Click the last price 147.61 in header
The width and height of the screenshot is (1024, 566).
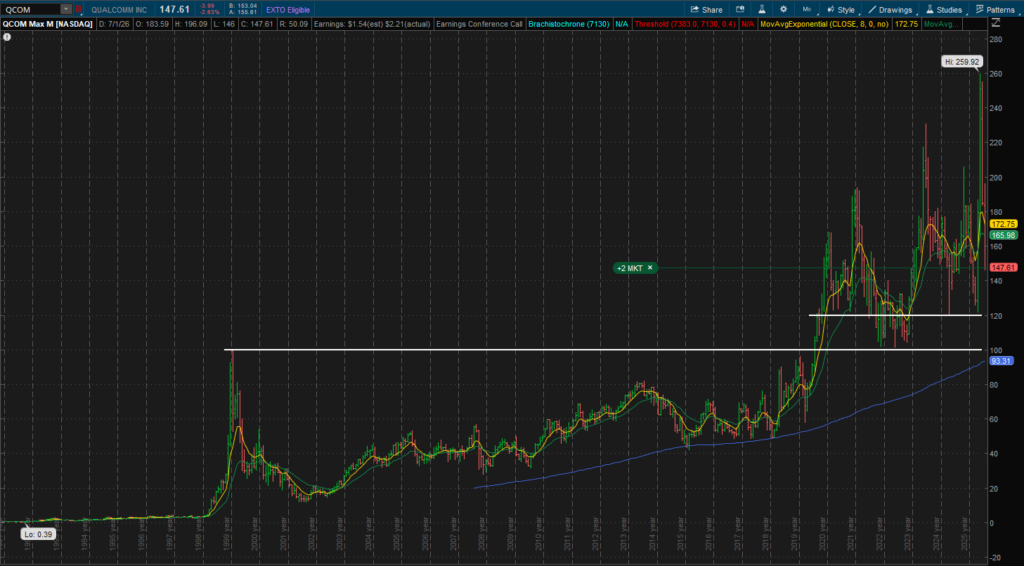click(174, 9)
